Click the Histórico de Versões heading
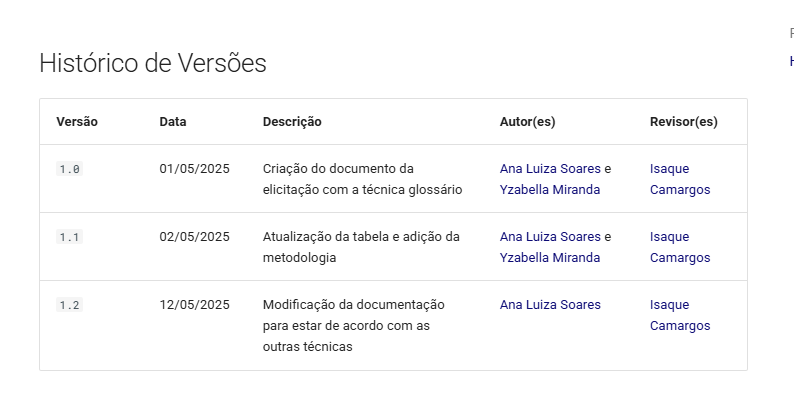 153,64
